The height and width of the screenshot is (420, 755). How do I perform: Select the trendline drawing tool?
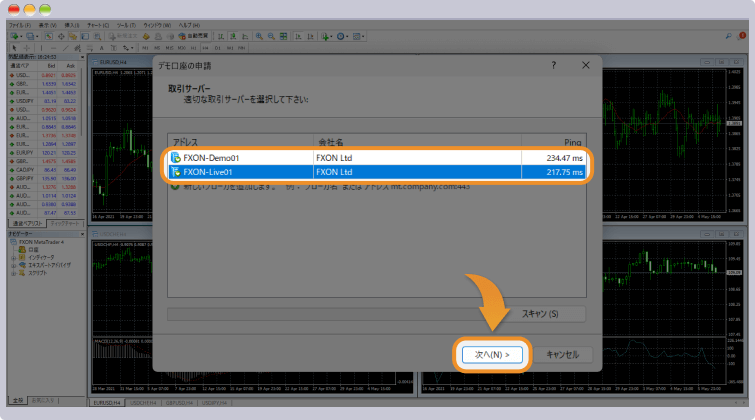tap(65, 48)
